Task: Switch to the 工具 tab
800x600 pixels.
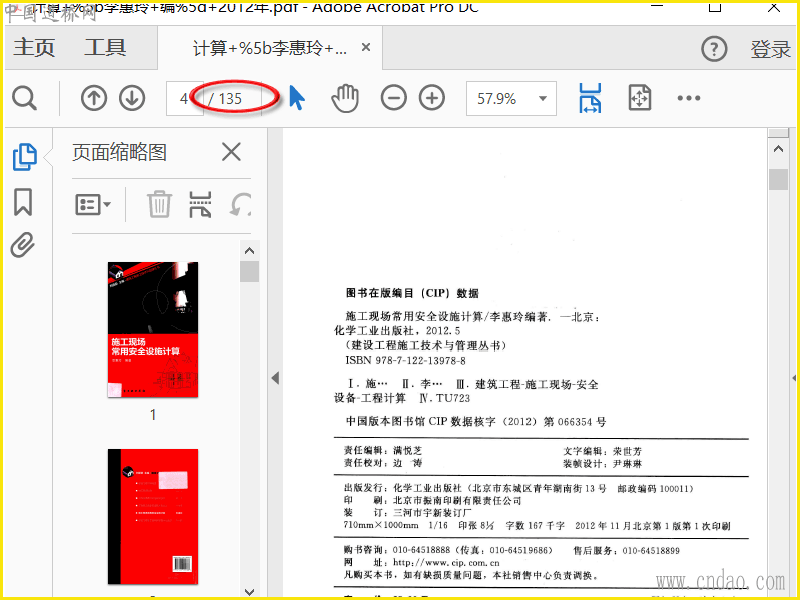Action: 105,47
